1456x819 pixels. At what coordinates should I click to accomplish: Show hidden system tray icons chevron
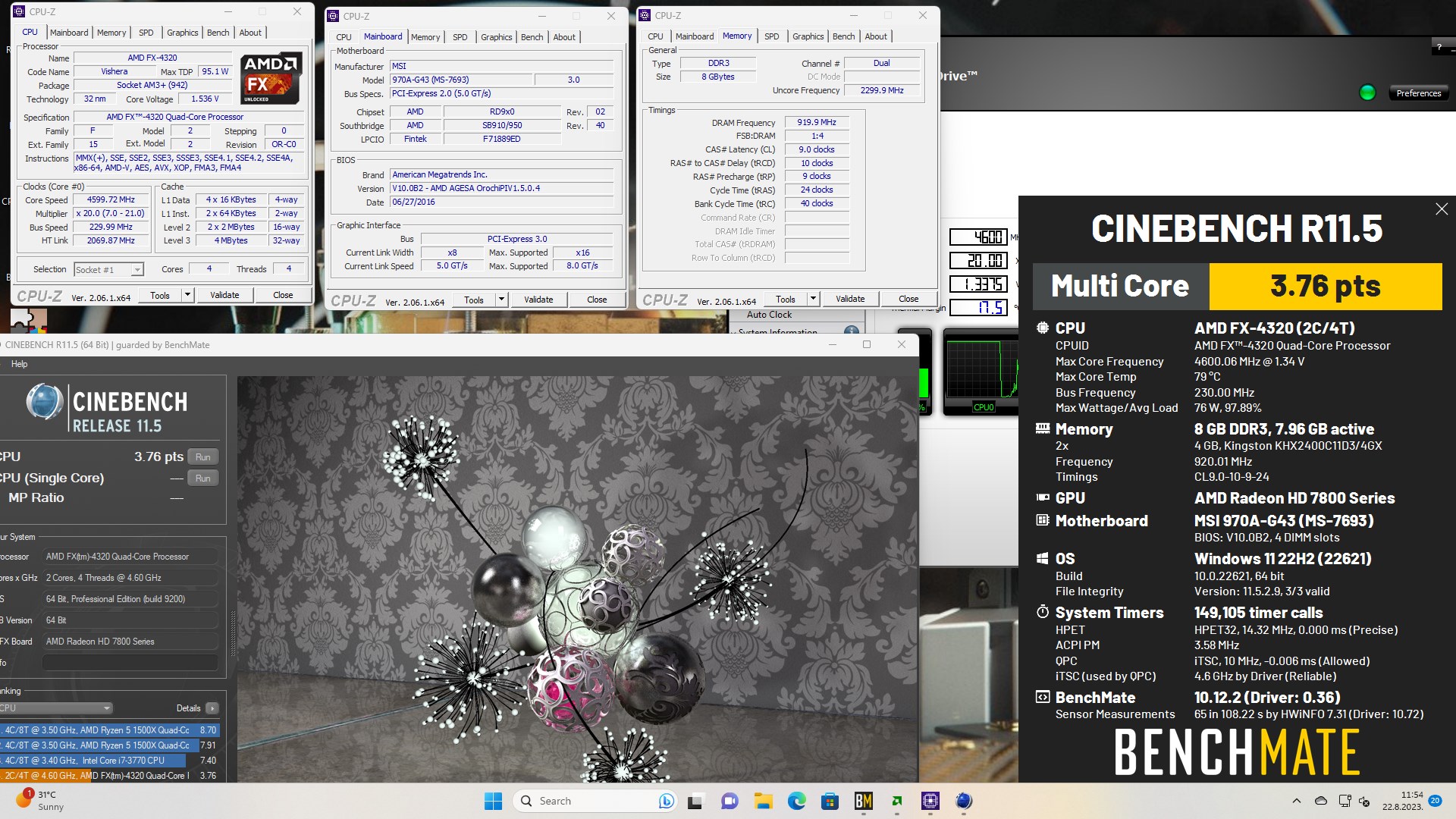[x=1296, y=801]
